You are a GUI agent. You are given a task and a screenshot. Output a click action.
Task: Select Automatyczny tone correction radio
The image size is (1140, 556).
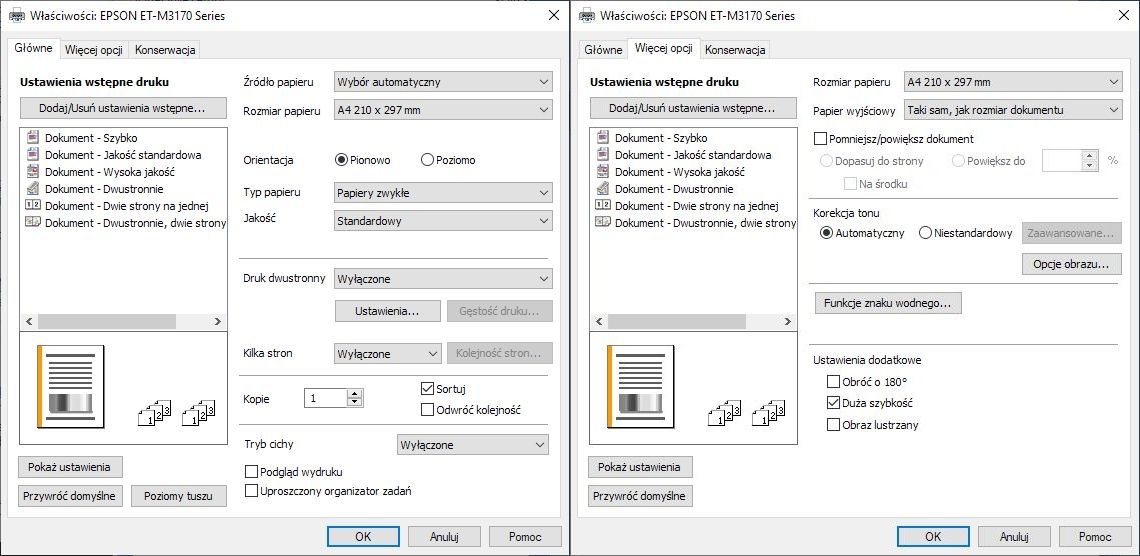pyautogui.click(x=826, y=233)
